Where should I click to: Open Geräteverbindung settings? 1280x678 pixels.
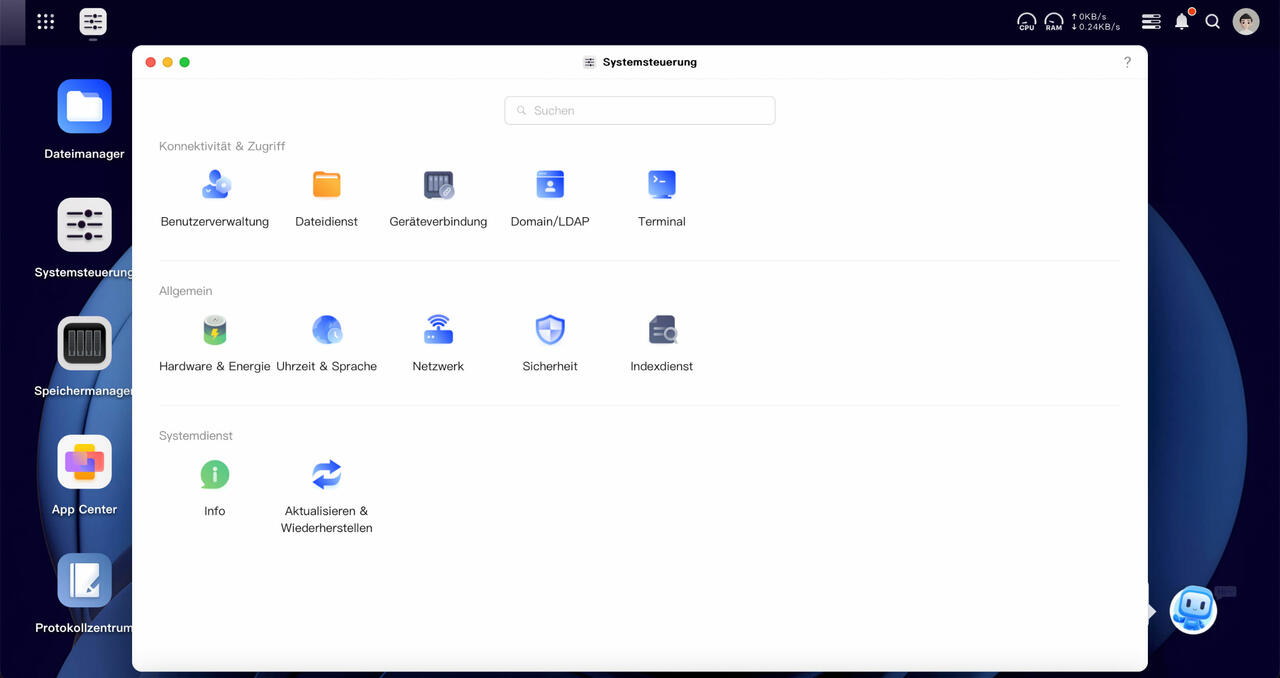pyautogui.click(x=438, y=199)
